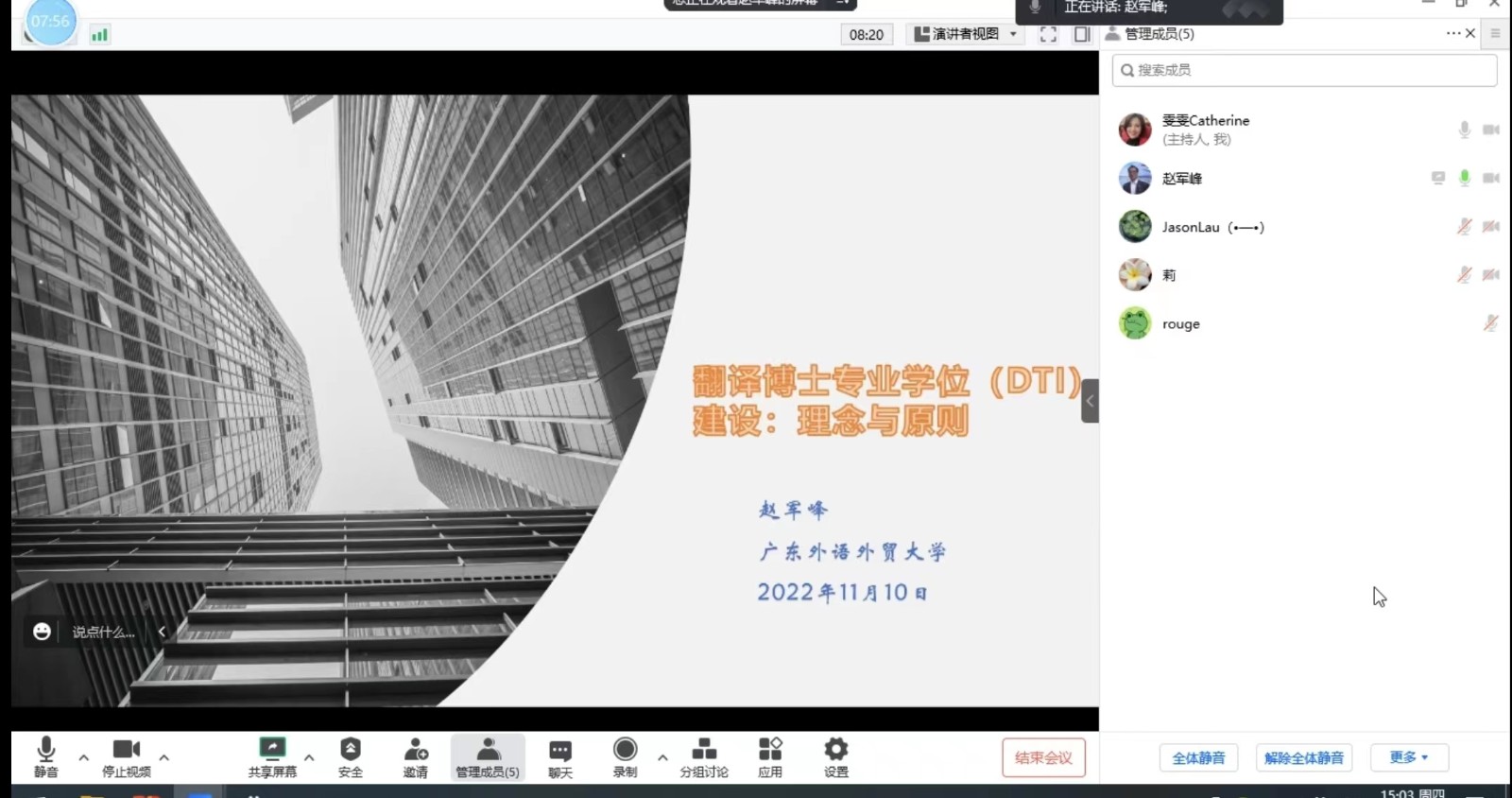Open 共享屏幕 screen share
Viewport: 1512px width, 798px height.
pyautogui.click(x=272, y=751)
